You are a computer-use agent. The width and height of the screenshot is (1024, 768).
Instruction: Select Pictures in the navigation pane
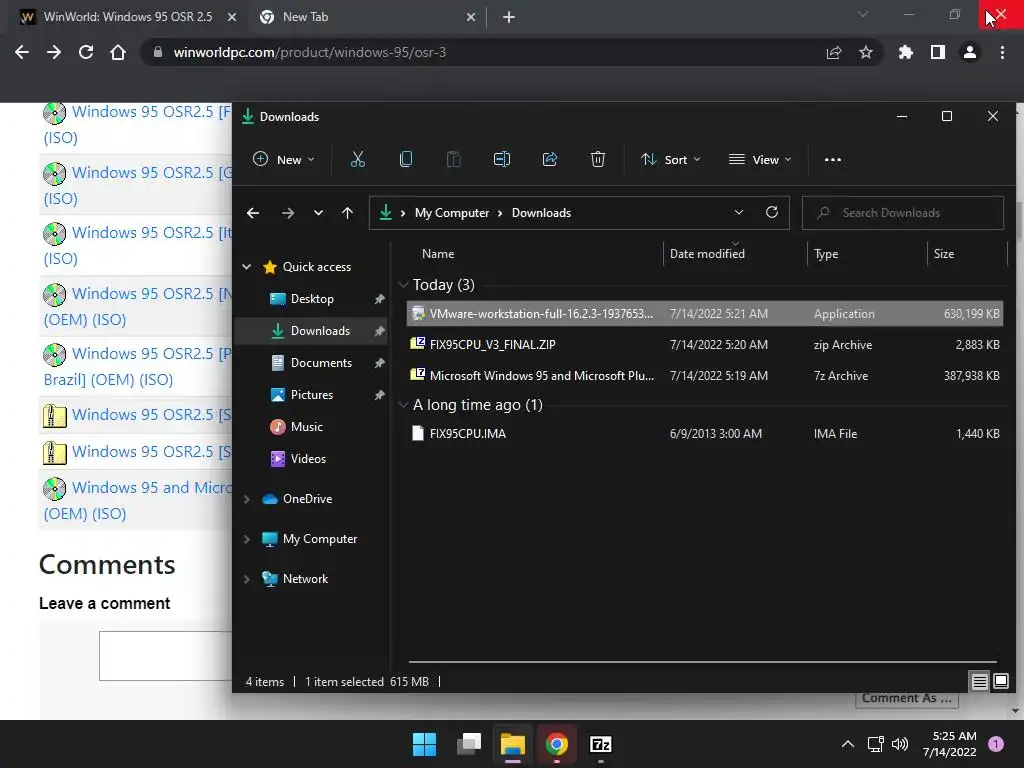312,394
